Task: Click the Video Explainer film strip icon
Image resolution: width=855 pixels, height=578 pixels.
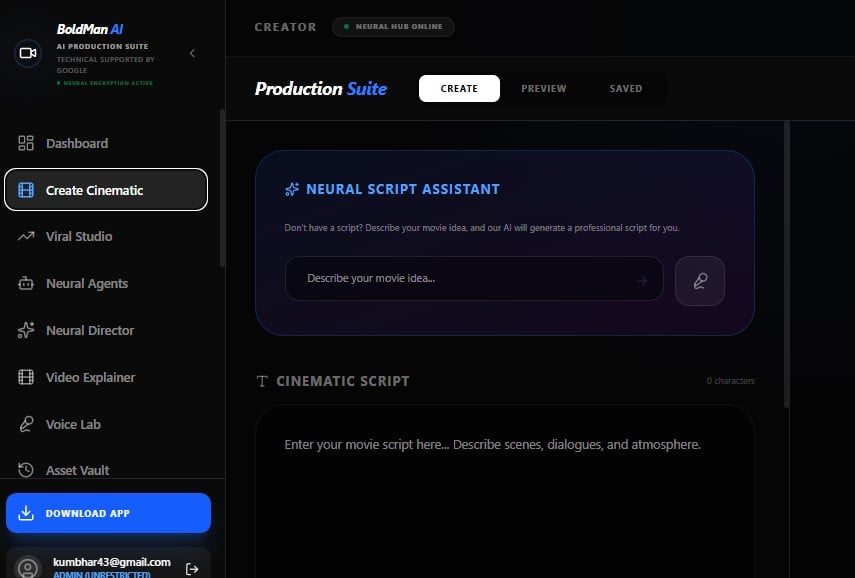Action: 26,377
